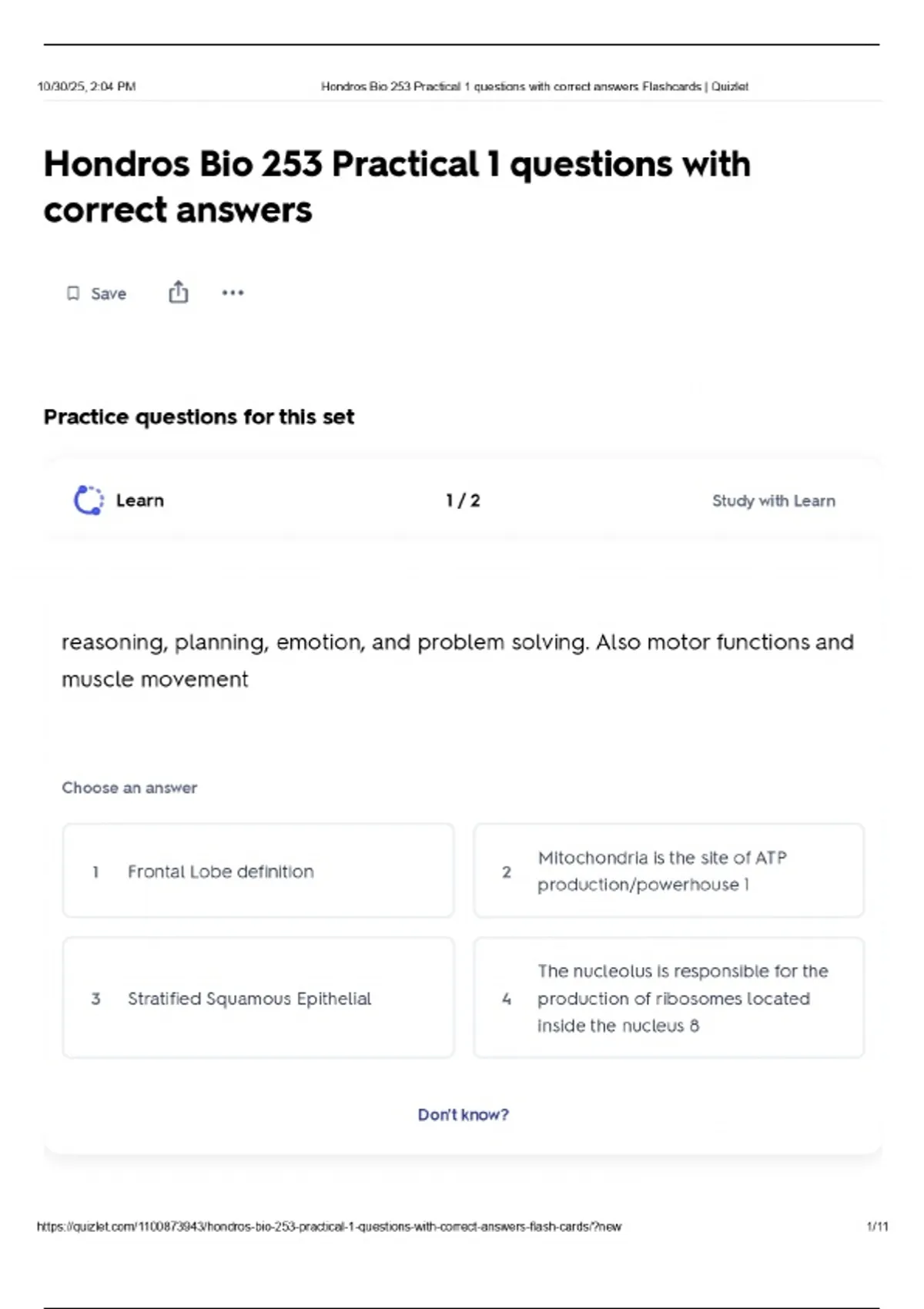Click the 'Choose an answer' label

click(x=129, y=788)
